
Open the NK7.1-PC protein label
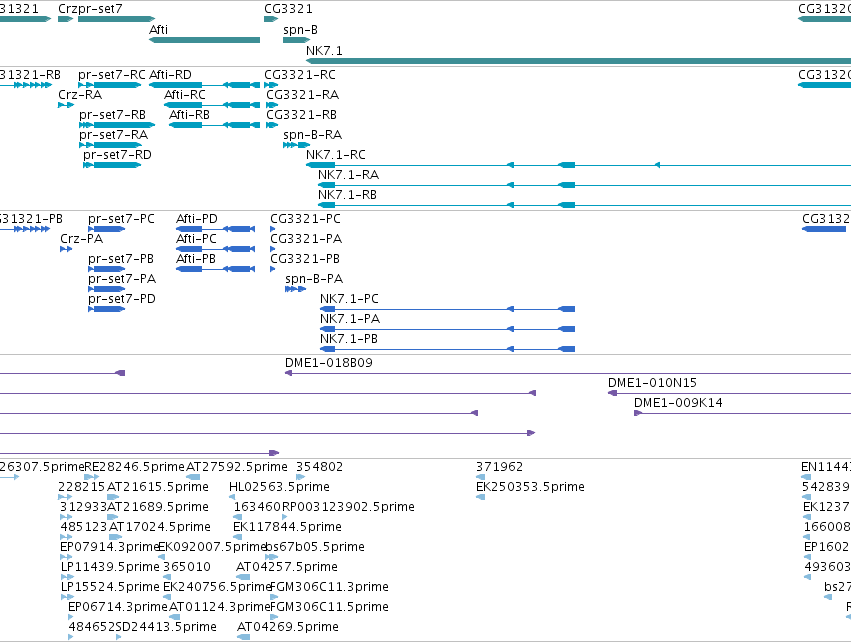pyautogui.click(x=350, y=299)
